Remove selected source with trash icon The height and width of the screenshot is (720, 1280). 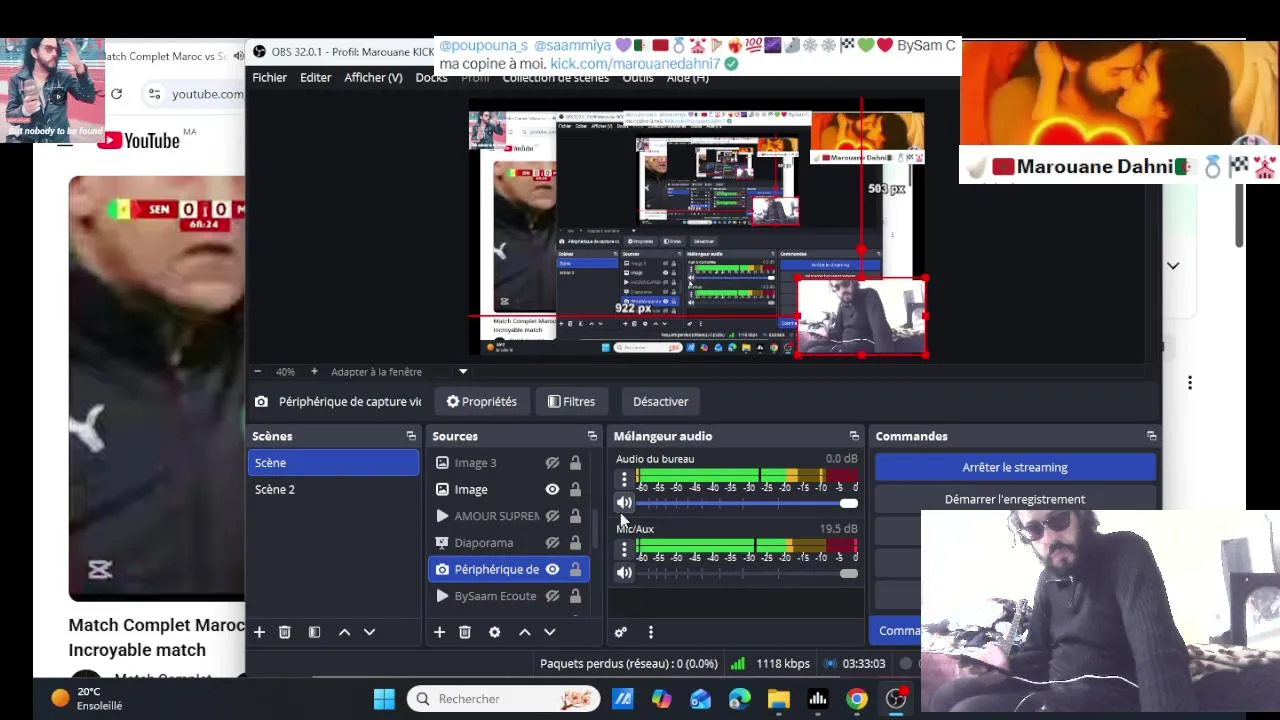(465, 632)
